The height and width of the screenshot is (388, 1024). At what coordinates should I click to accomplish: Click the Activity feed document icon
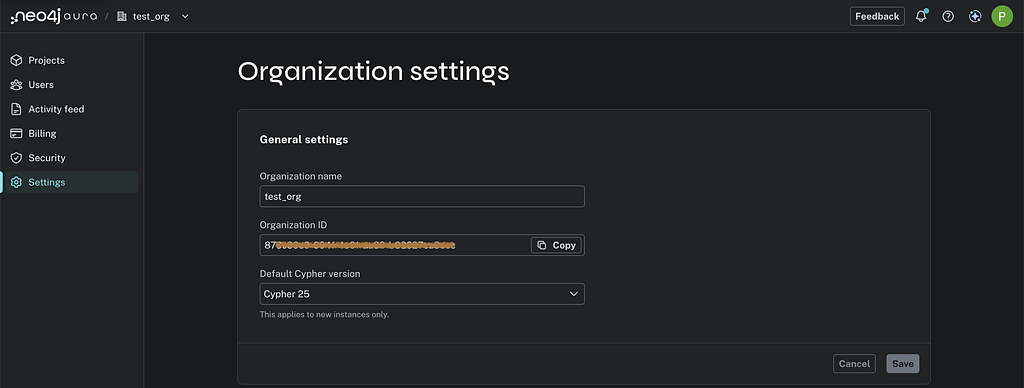point(16,109)
